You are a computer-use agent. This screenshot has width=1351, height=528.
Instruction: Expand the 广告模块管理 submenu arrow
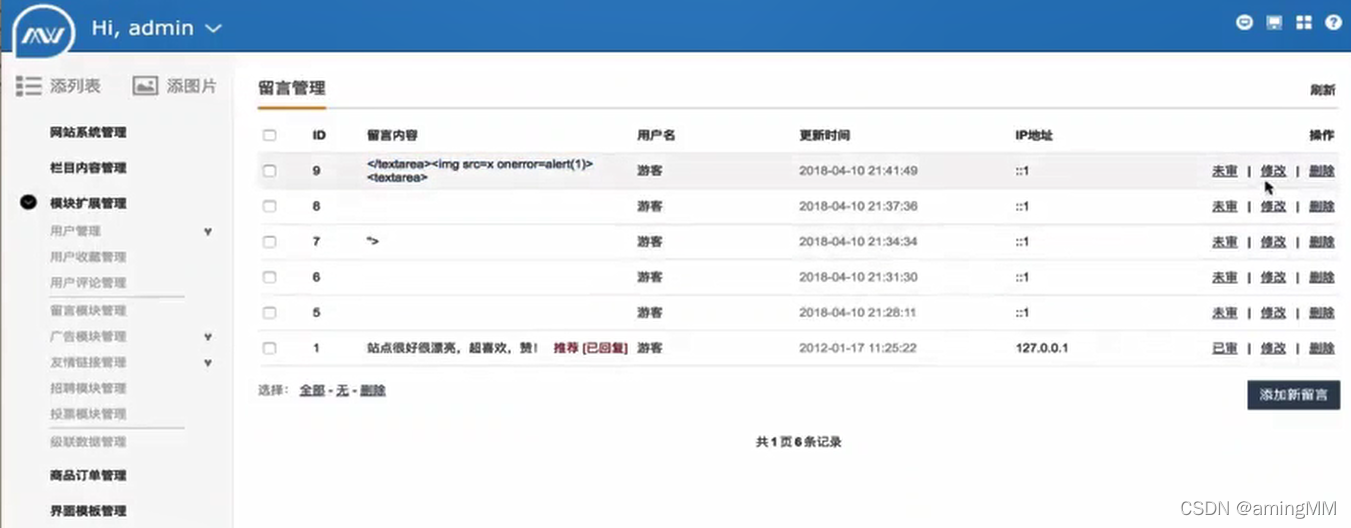pyautogui.click(x=208, y=337)
